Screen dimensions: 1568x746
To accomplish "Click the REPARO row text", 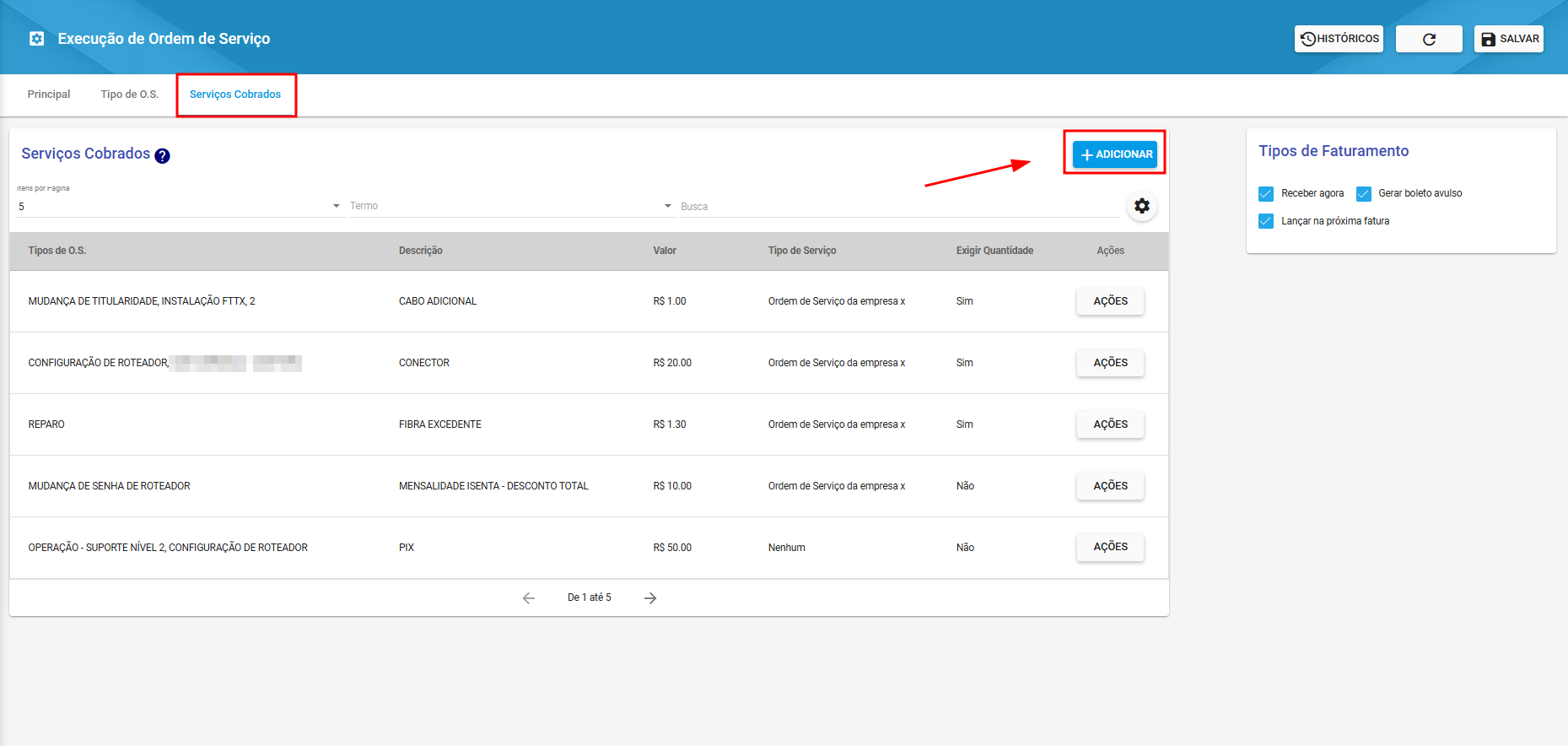I will click(46, 424).
